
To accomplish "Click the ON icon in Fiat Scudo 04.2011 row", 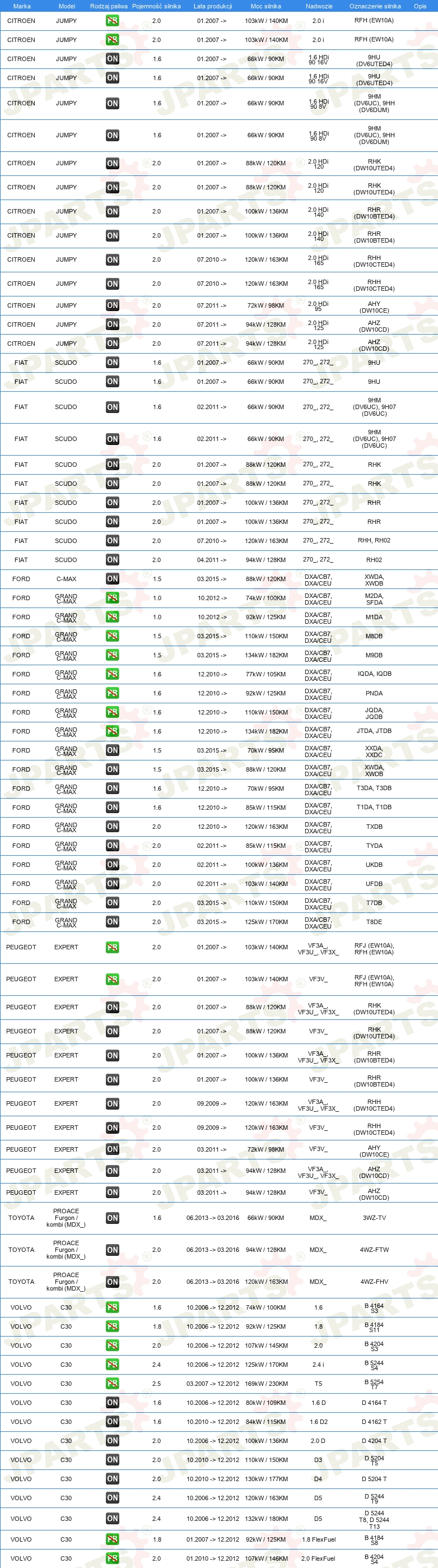I will (x=113, y=560).
